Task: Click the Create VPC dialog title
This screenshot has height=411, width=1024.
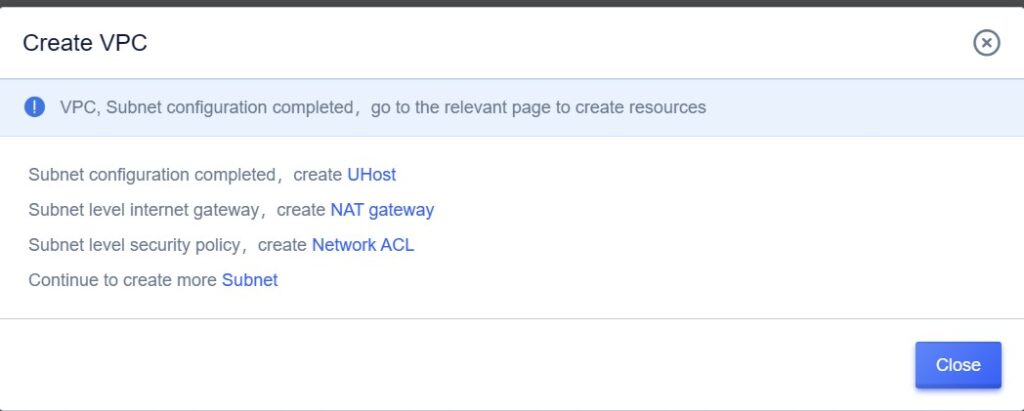Action: [x=85, y=42]
